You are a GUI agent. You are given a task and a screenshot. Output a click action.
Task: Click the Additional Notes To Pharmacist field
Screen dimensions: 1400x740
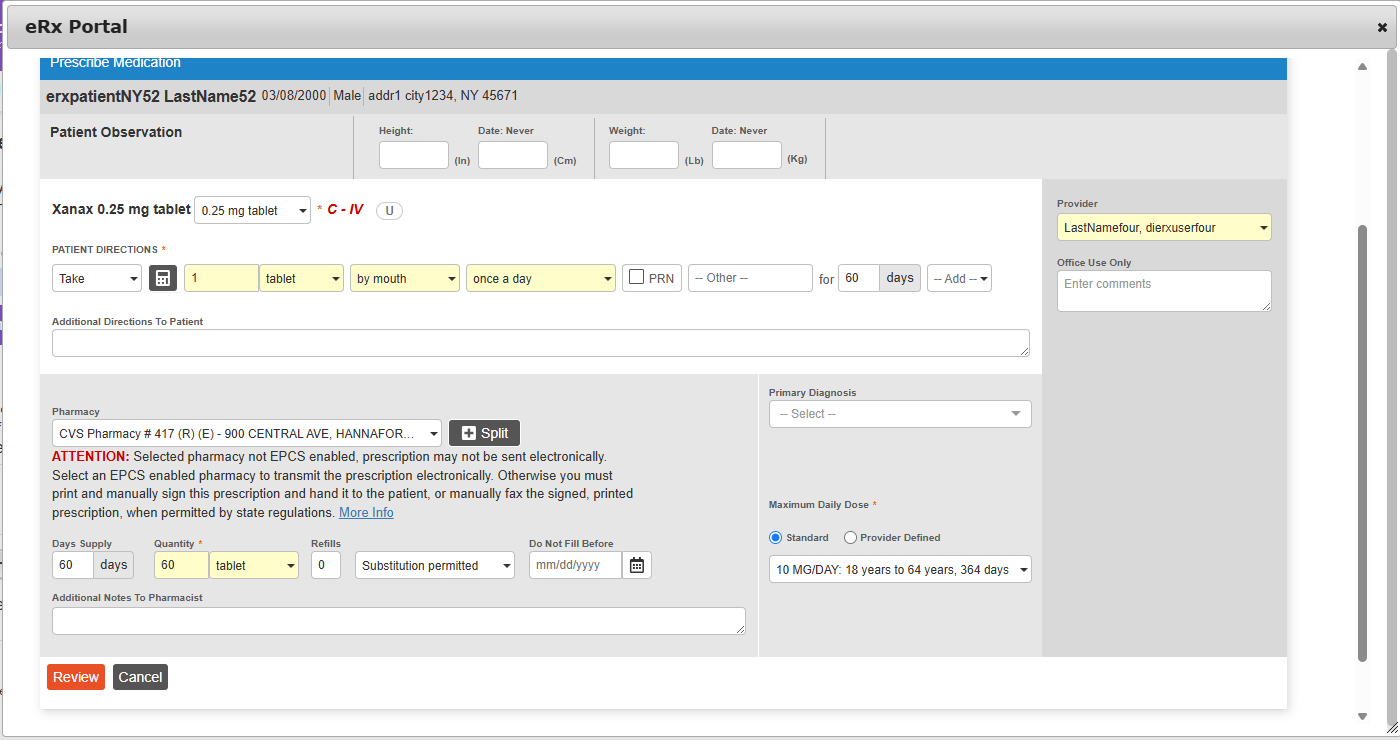[398, 620]
